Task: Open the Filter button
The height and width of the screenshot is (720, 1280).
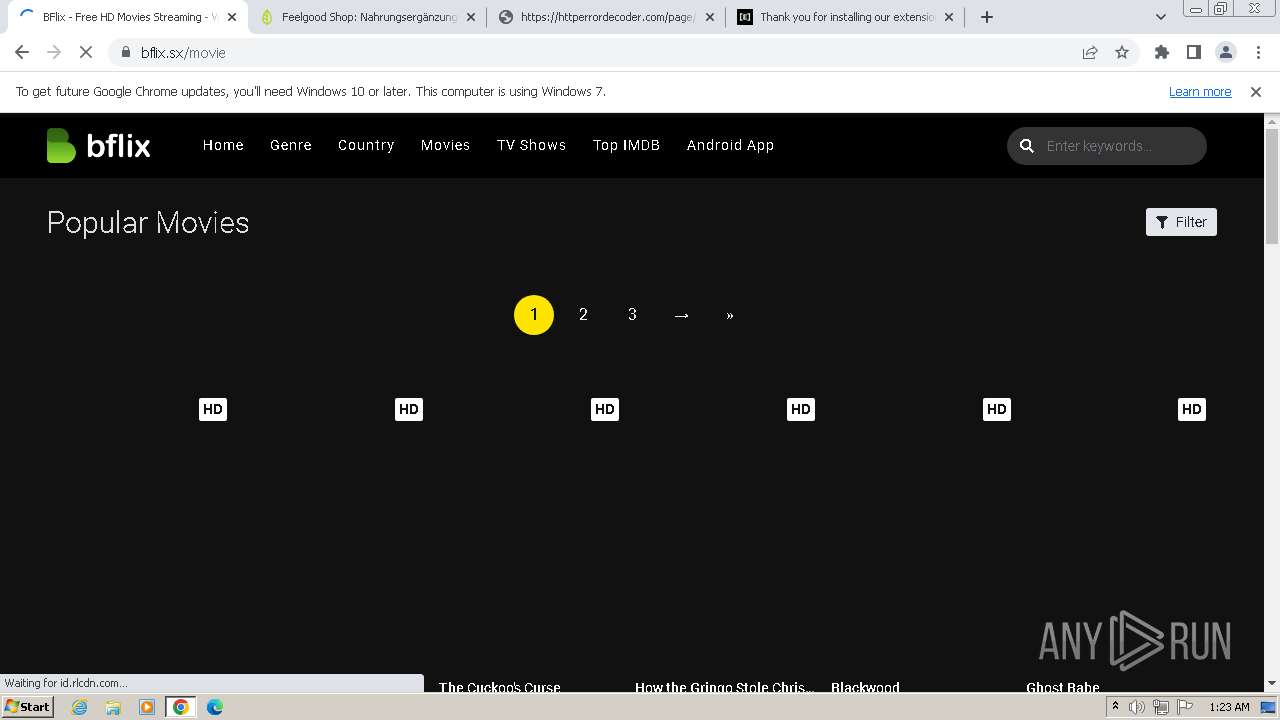Action: click(1181, 222)
